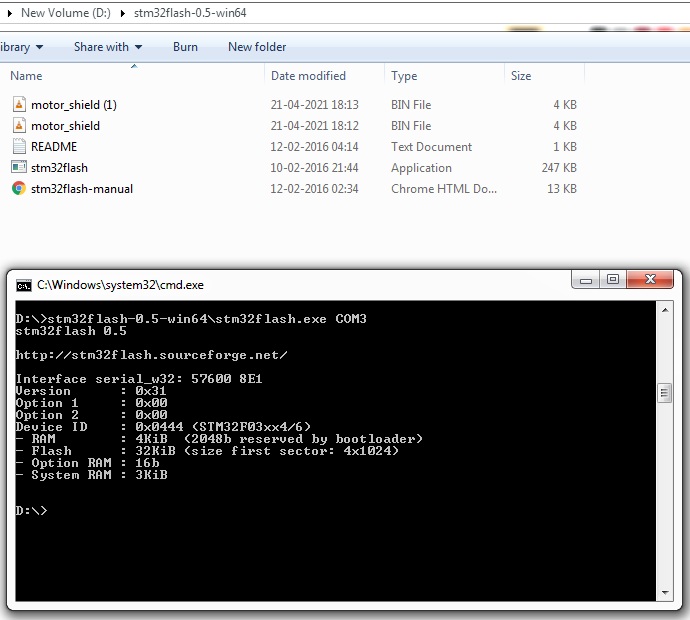The image size is (690, 620).
Task: Open the library dropdown in Explorer toolbar
Action: coord(21,47)
